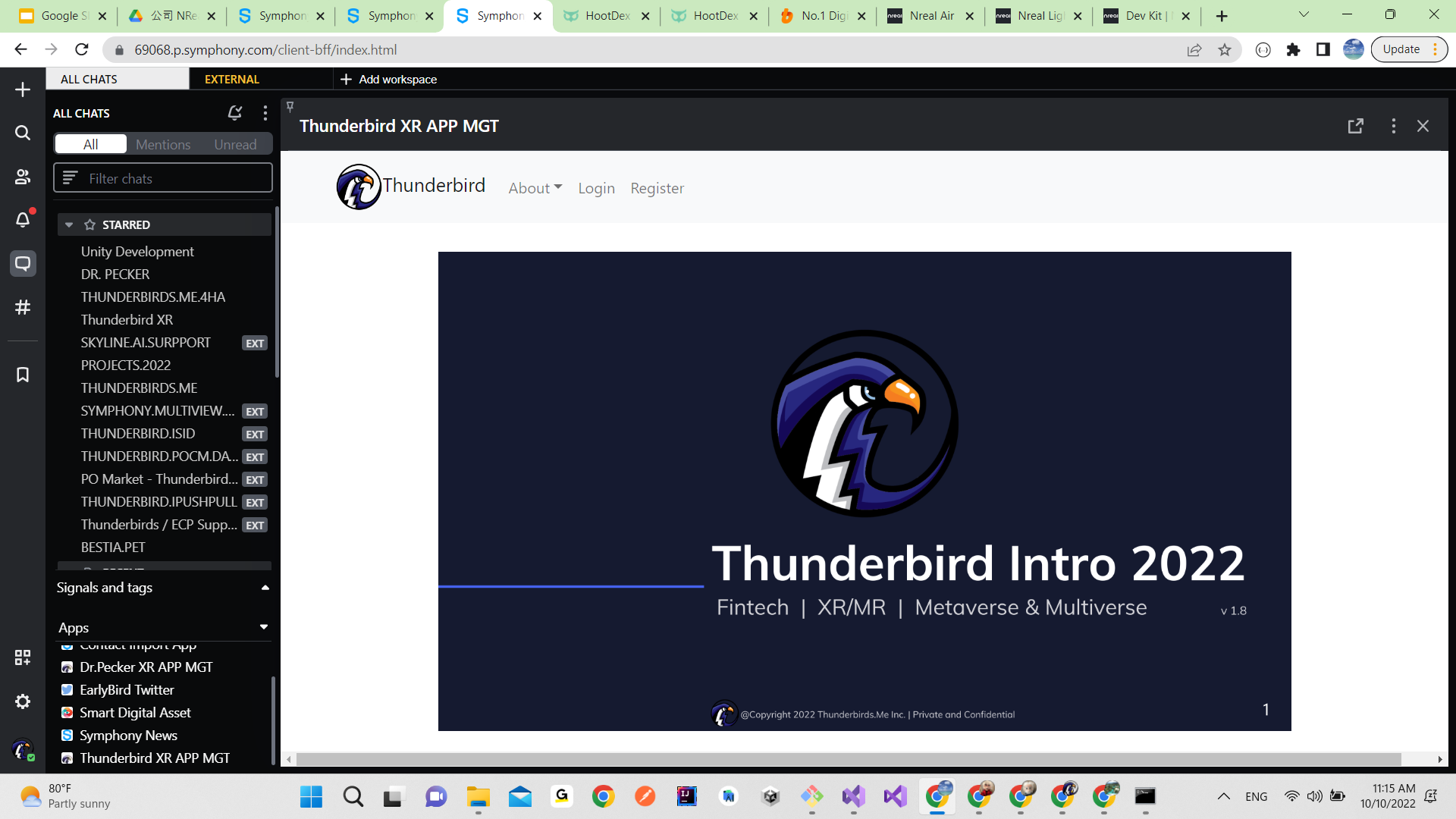Select the Login link on Thunderbird page
This screenshot has width=1456, height=819.
pos(596,188)
